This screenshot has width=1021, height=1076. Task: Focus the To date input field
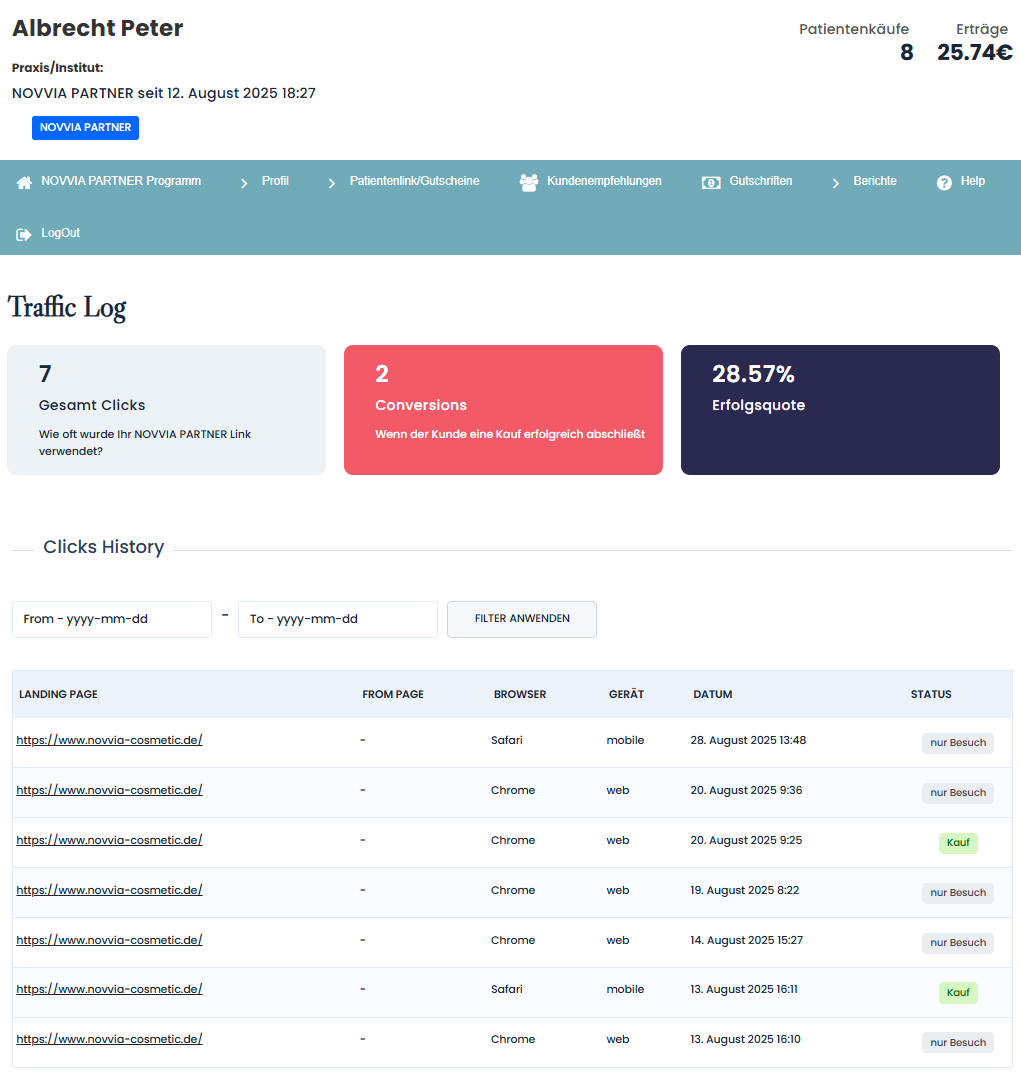[x=338, y=619]
